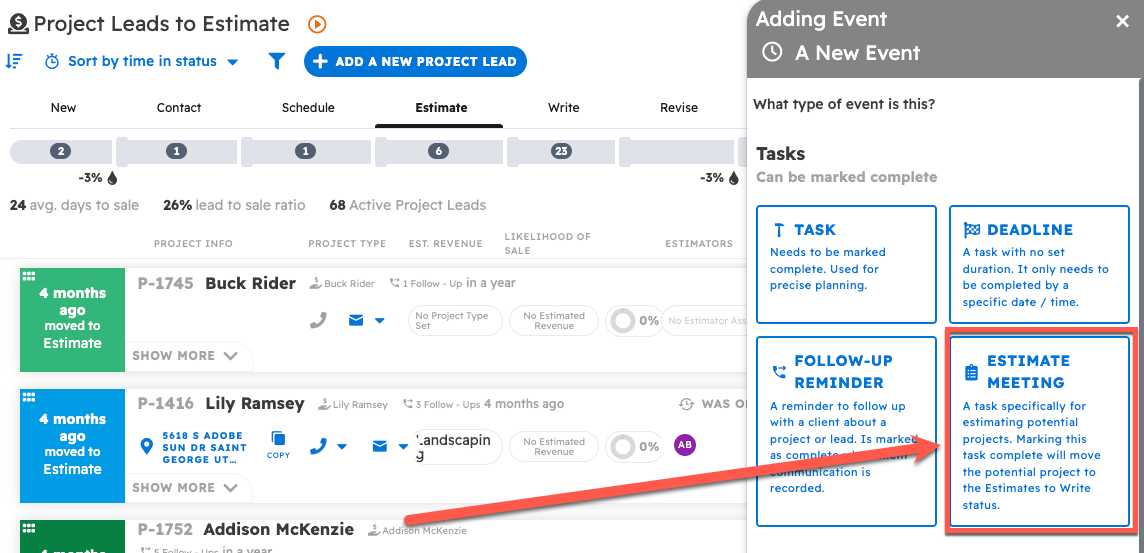Click the purple AB estimator avatar

tap(684, 444)
